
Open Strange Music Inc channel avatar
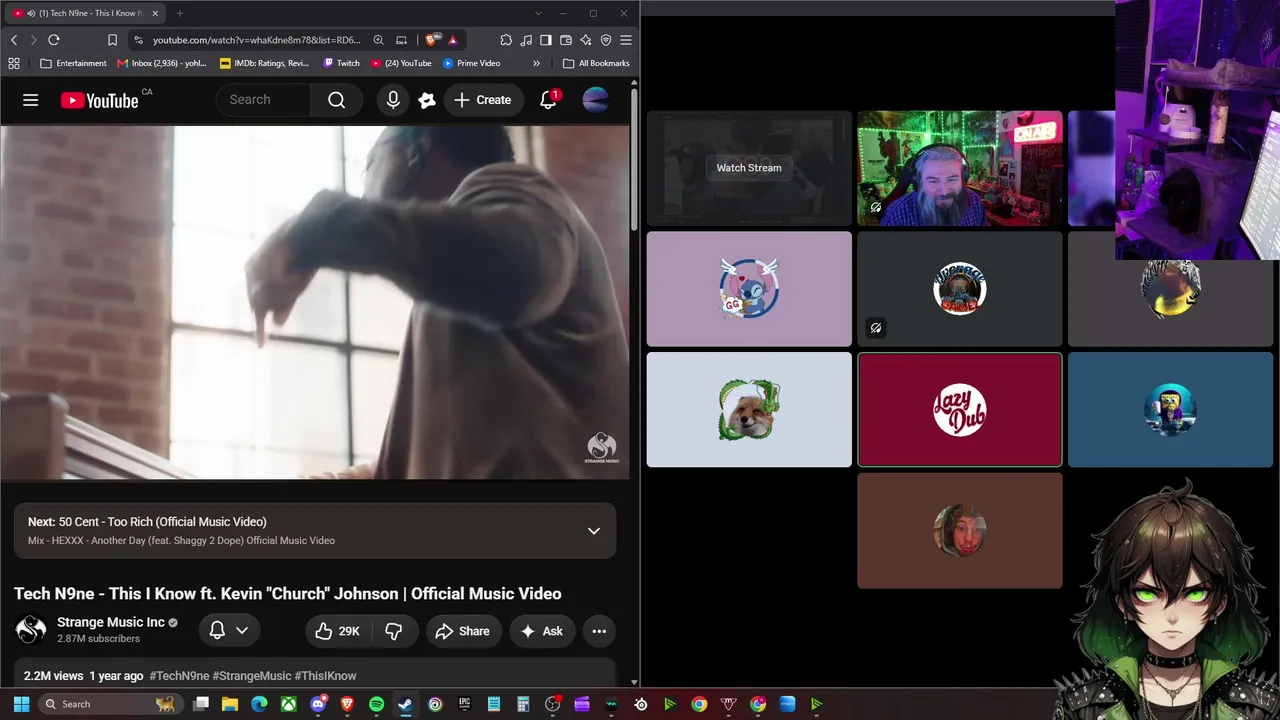[31, 629]
